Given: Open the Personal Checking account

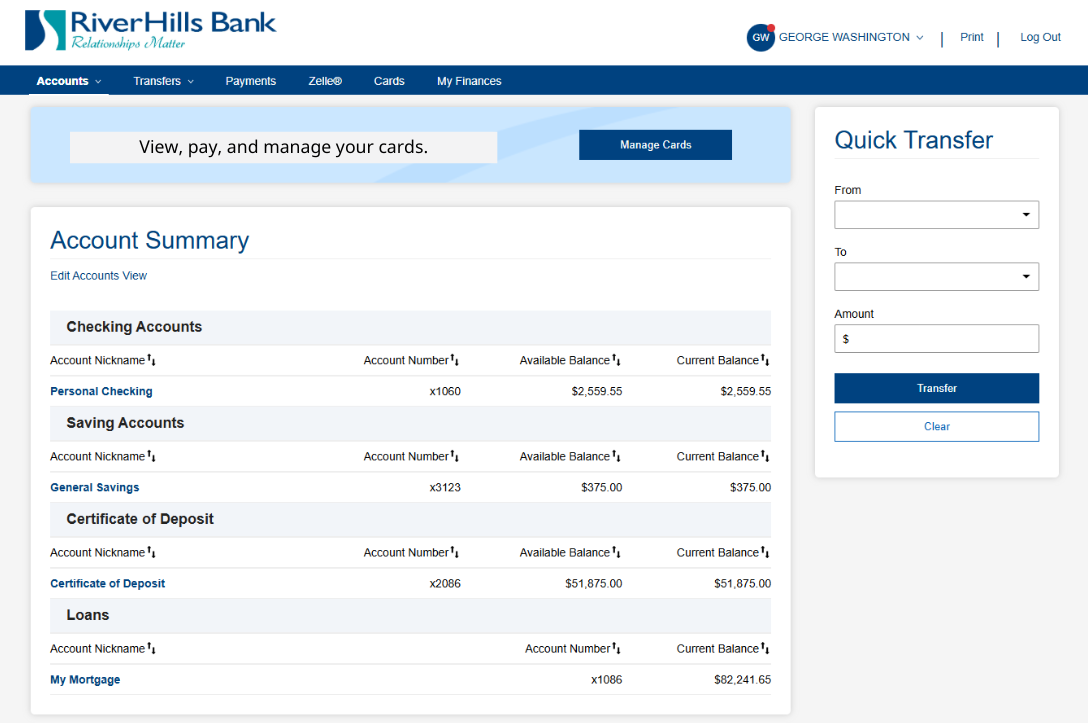Looking at the screenshot, I should coord(101,391).
